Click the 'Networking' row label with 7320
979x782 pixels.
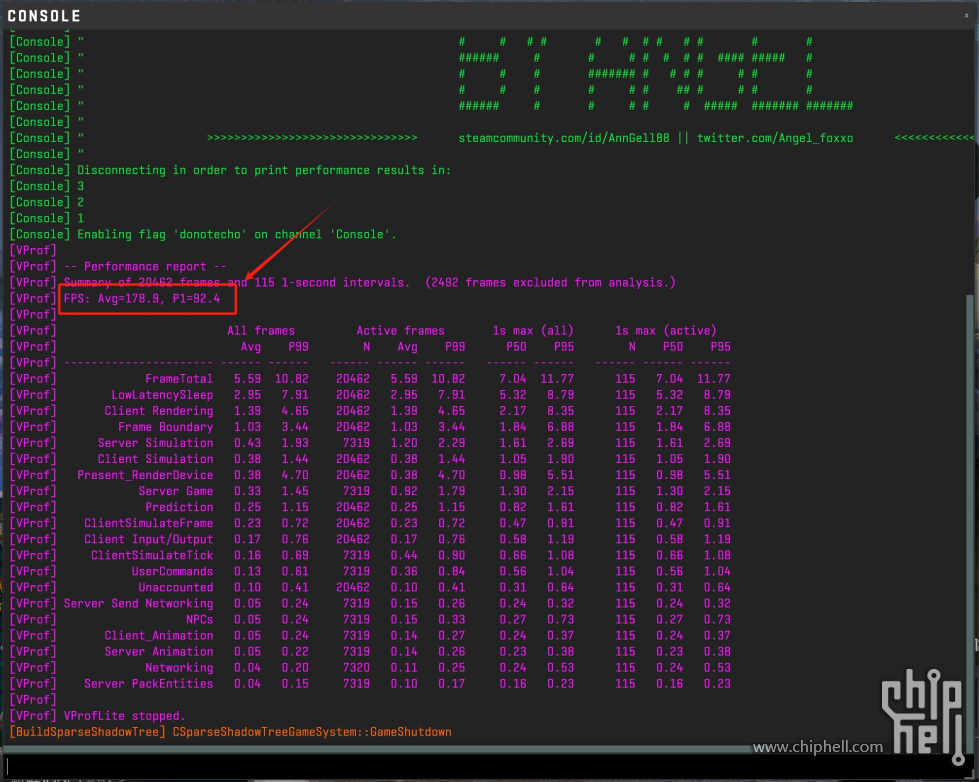(x=179, y=668)
